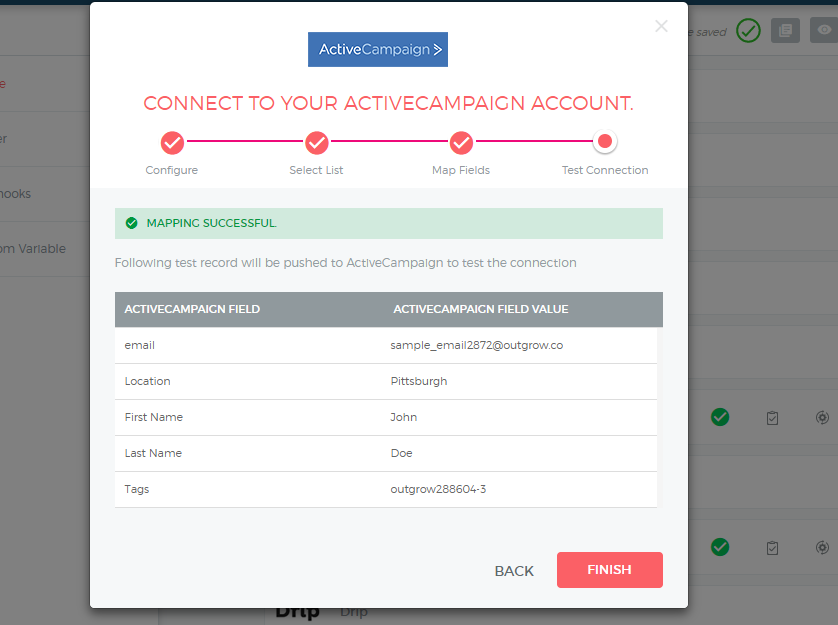The width and height of the screenshot is (838, 625).
Task: Select the Configure step circle
Action: (172, 143)
